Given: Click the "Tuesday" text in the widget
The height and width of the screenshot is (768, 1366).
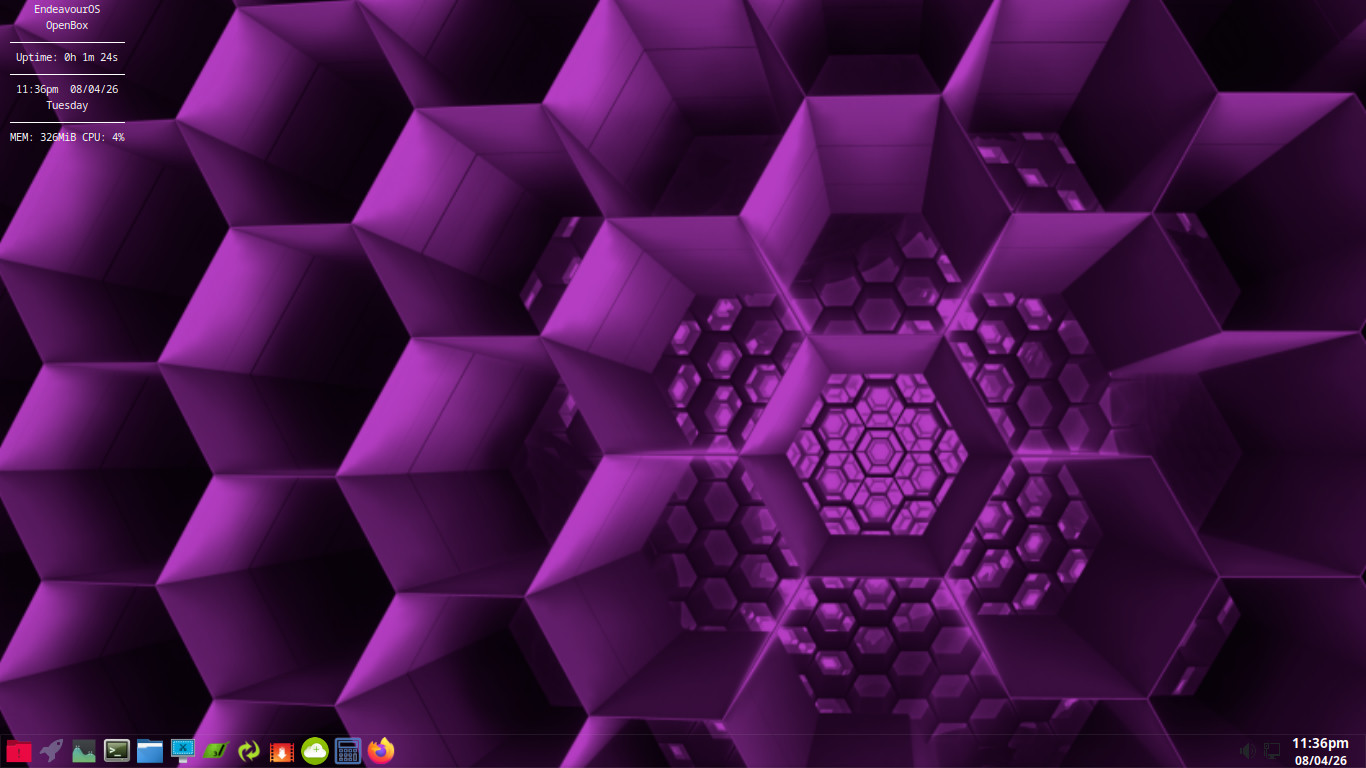Looking at the screenshot, I should [x=67, y=106].
